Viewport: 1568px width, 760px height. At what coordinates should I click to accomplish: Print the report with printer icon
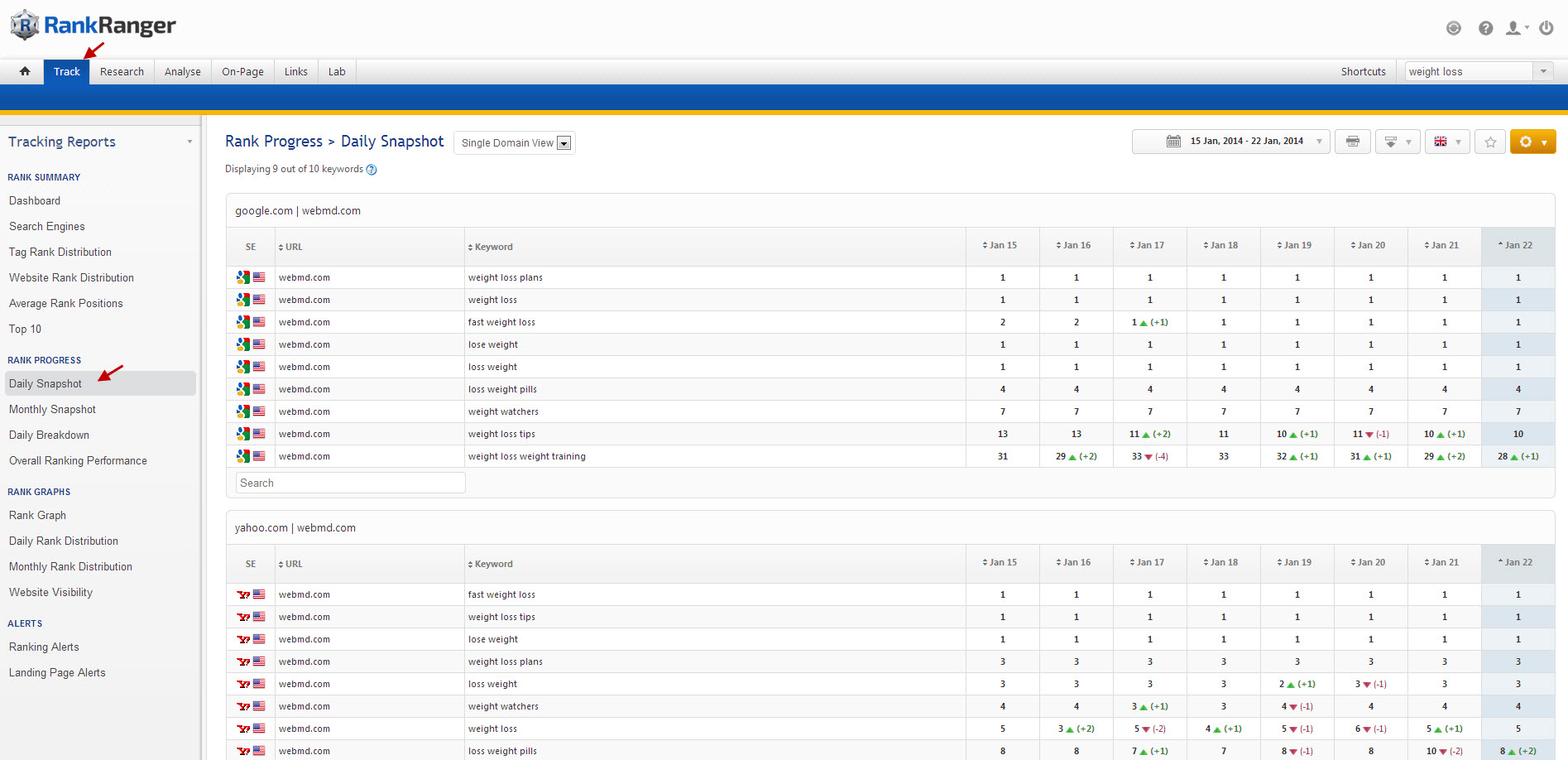coord(1353,142)
